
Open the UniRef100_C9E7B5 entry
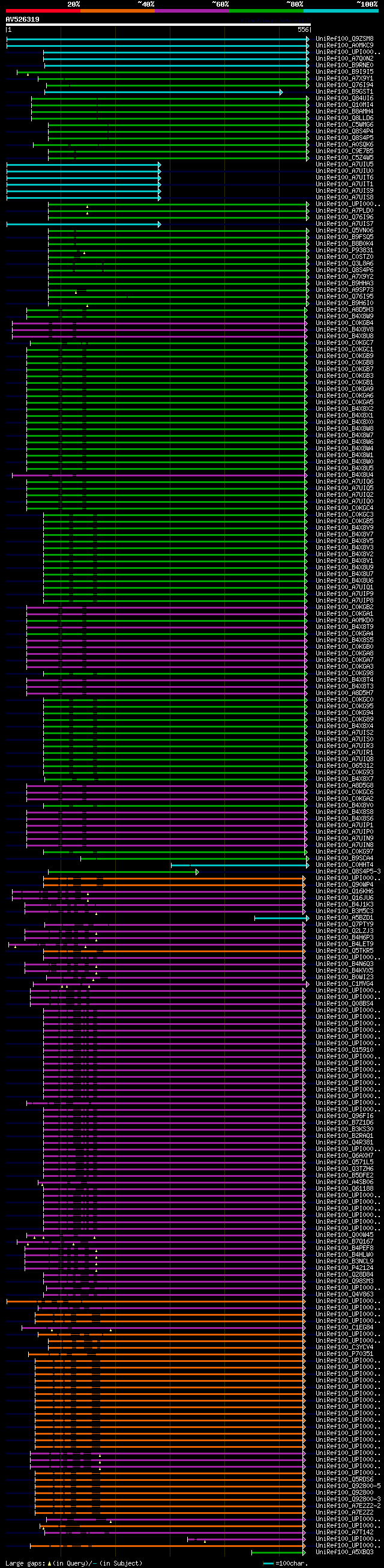coord(344,151)
